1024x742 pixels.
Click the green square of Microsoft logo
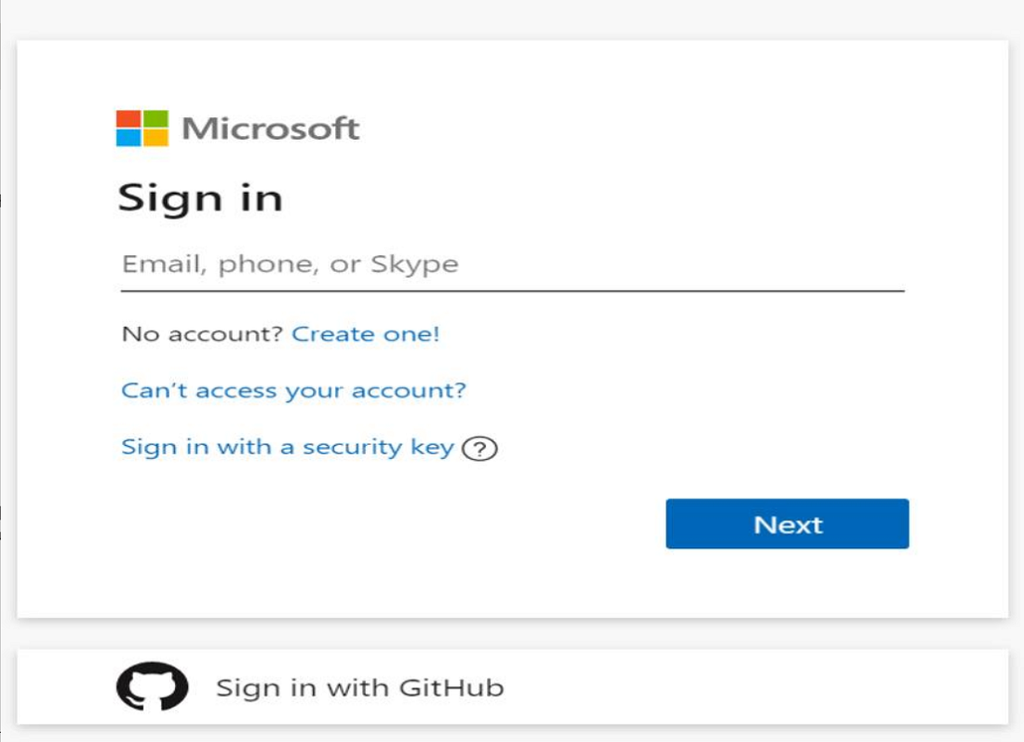(x=155, y=120)
